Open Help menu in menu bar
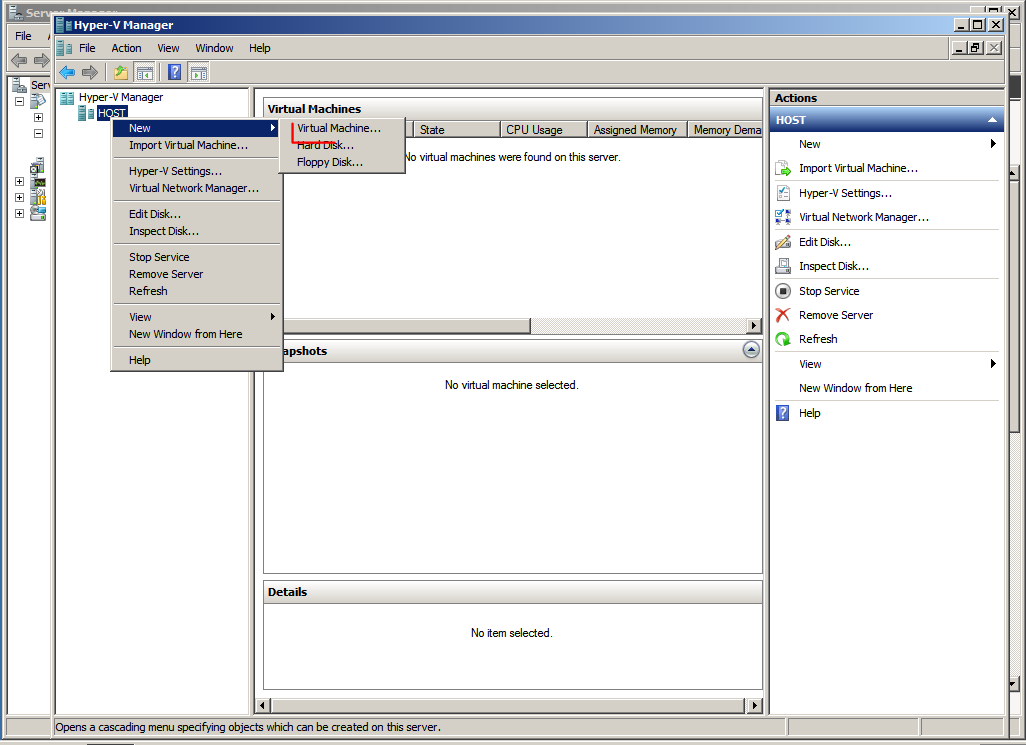Screen dimensions: 1026x745 click(260, 48)
